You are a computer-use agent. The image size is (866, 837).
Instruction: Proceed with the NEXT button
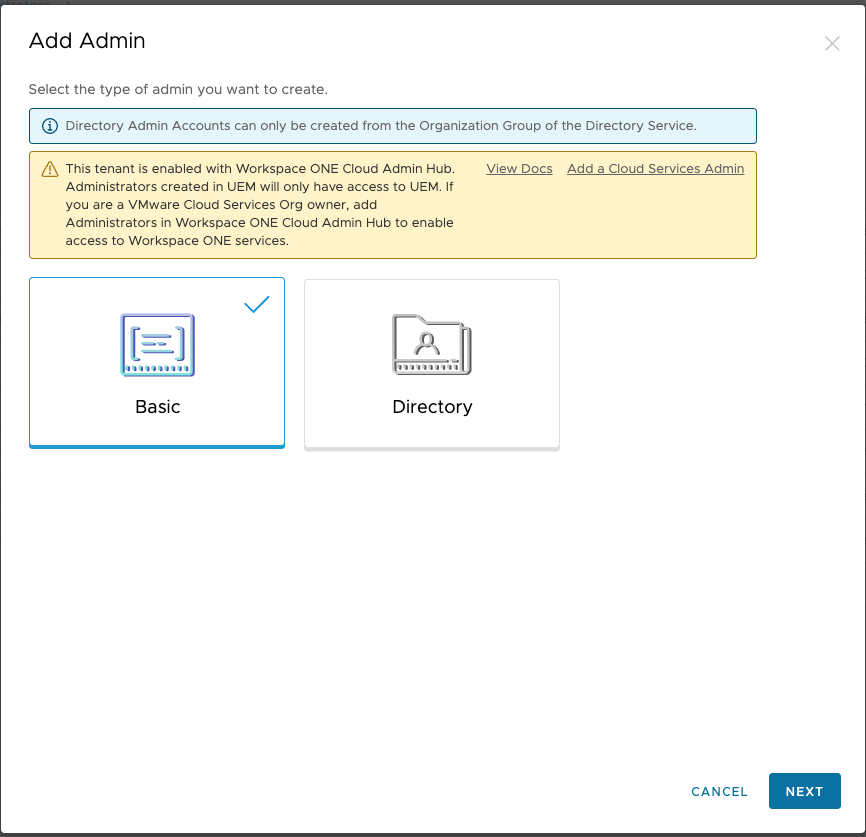point(804,791)
